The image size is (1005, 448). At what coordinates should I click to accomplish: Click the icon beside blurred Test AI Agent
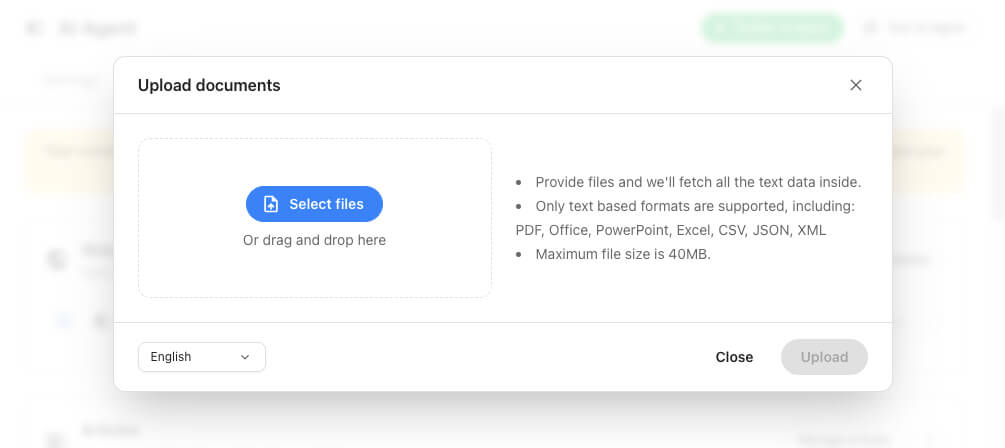pos(870,28)
